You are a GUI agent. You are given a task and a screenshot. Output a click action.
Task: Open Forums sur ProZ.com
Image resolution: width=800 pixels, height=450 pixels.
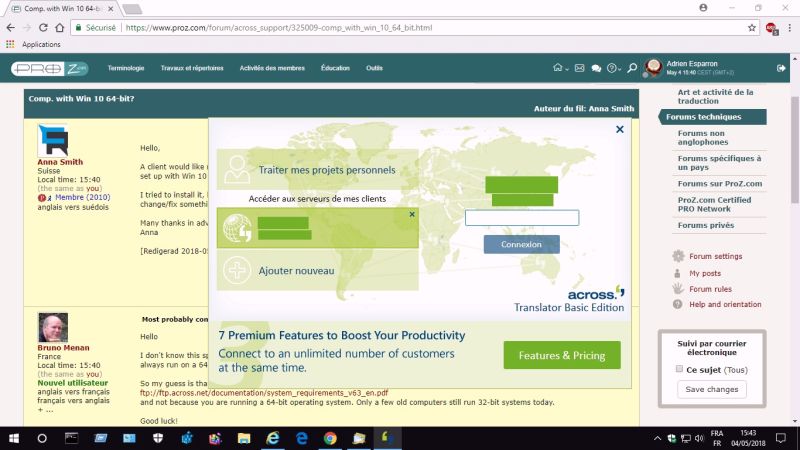719,184
